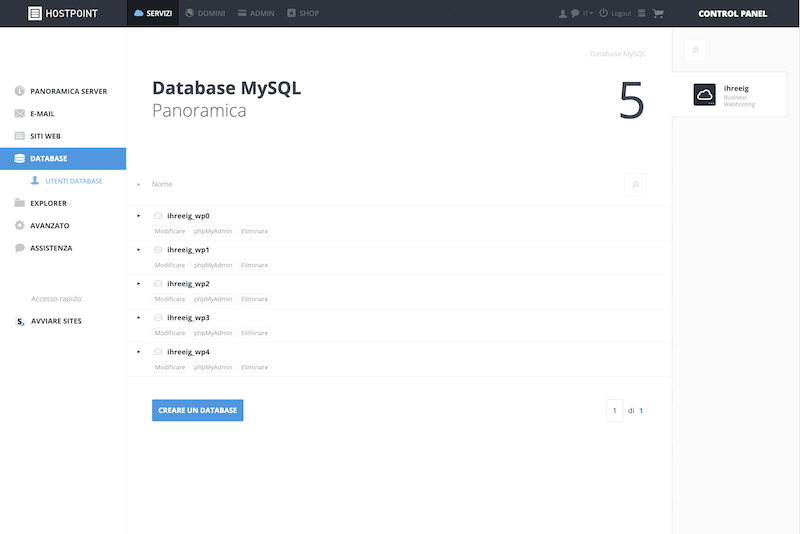800x534 pixels.
Task: Click the ihreeig_wp1 database name
Action: pyautogui.click(x=188, y=250)
